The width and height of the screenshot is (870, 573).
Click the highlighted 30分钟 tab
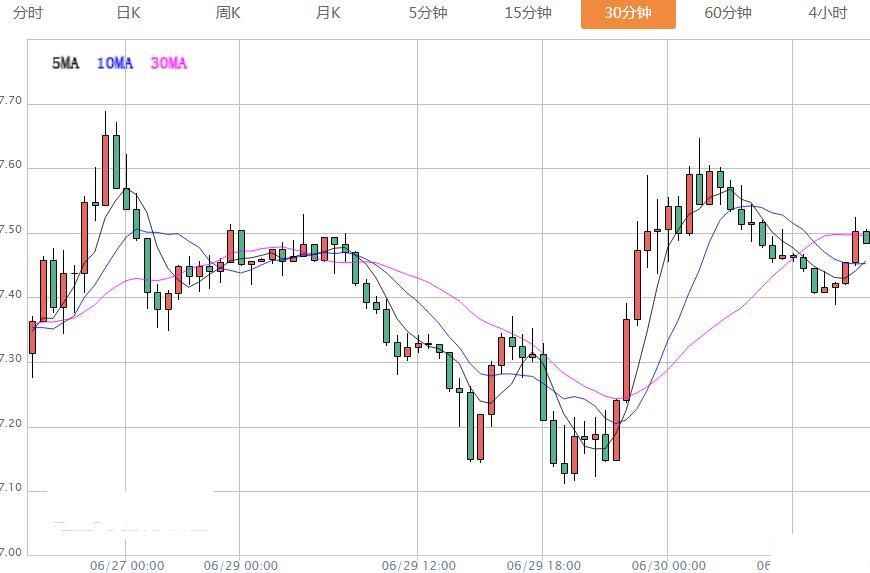(628, 13)
